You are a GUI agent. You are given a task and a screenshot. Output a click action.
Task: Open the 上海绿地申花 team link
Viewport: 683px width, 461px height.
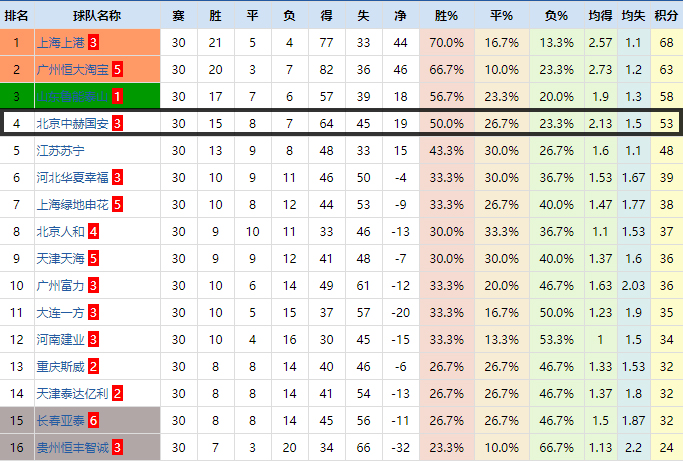72,205
